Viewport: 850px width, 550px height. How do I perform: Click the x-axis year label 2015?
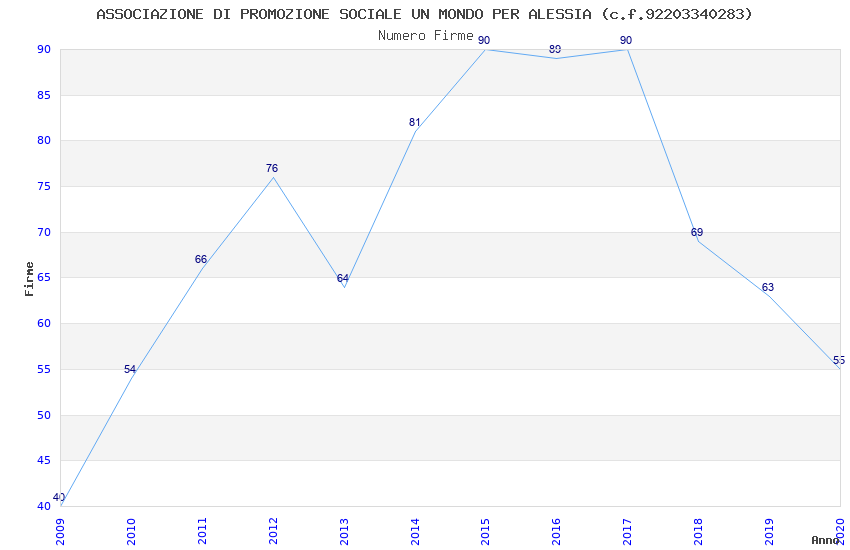coord(485,532)
